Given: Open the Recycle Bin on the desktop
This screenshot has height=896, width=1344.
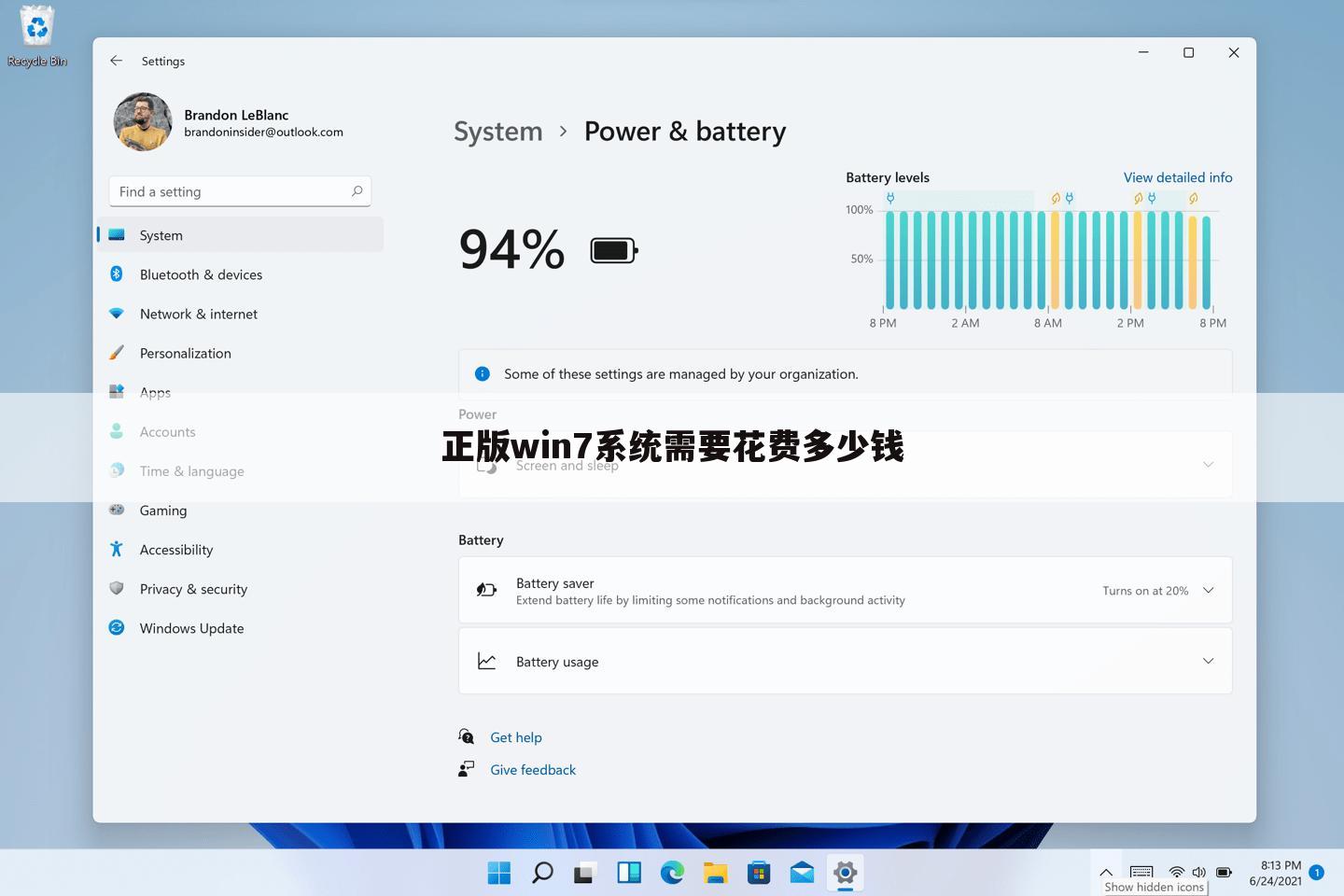Looking at the screenshot, I should point(37,36).
